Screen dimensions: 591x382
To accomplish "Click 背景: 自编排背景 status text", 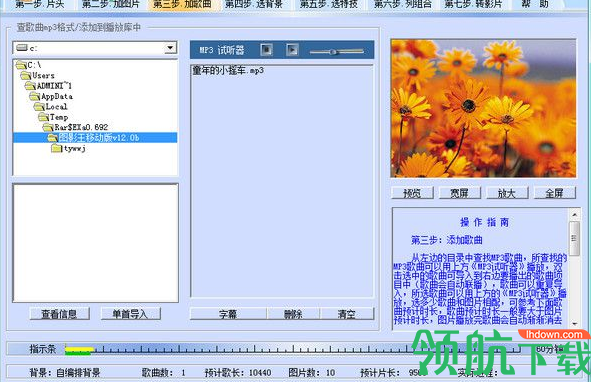I will 65,373.
